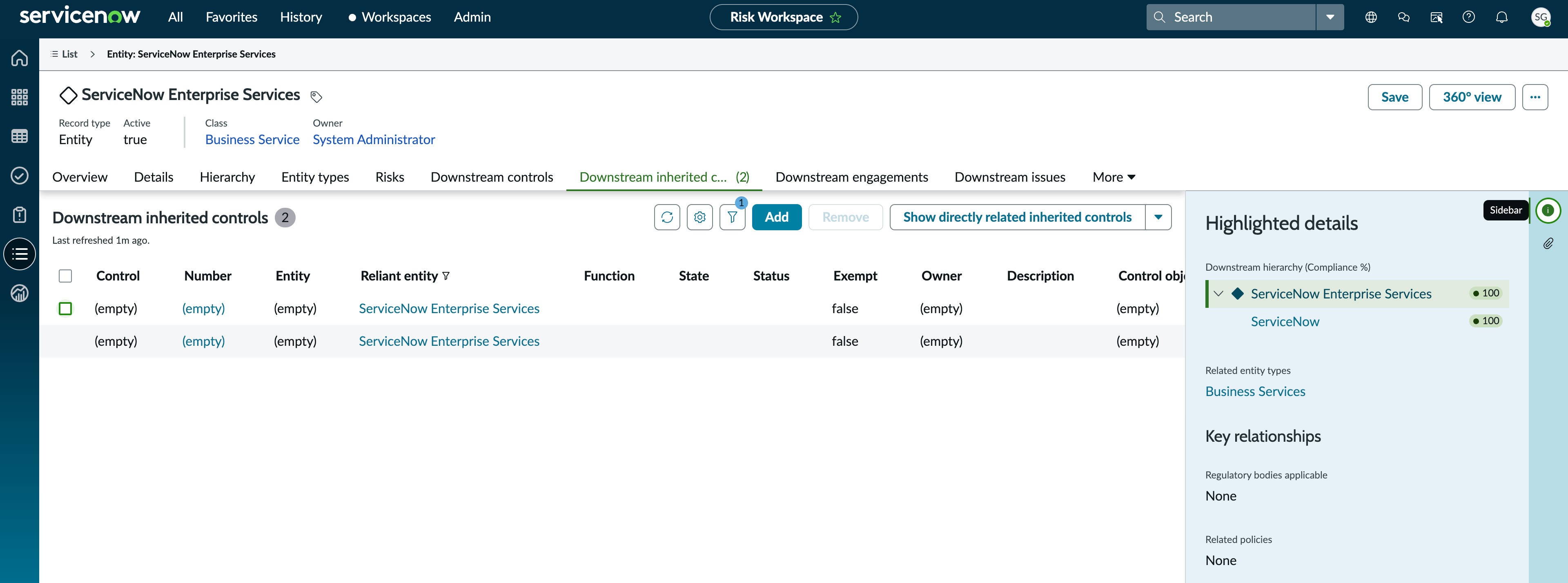Open first row's (empty) Number link
1568x583 pixels.
tap(203, 309)
